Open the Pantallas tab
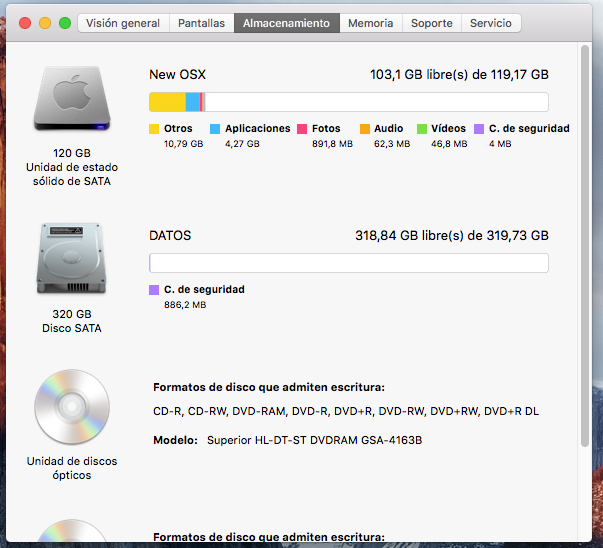 202,23
